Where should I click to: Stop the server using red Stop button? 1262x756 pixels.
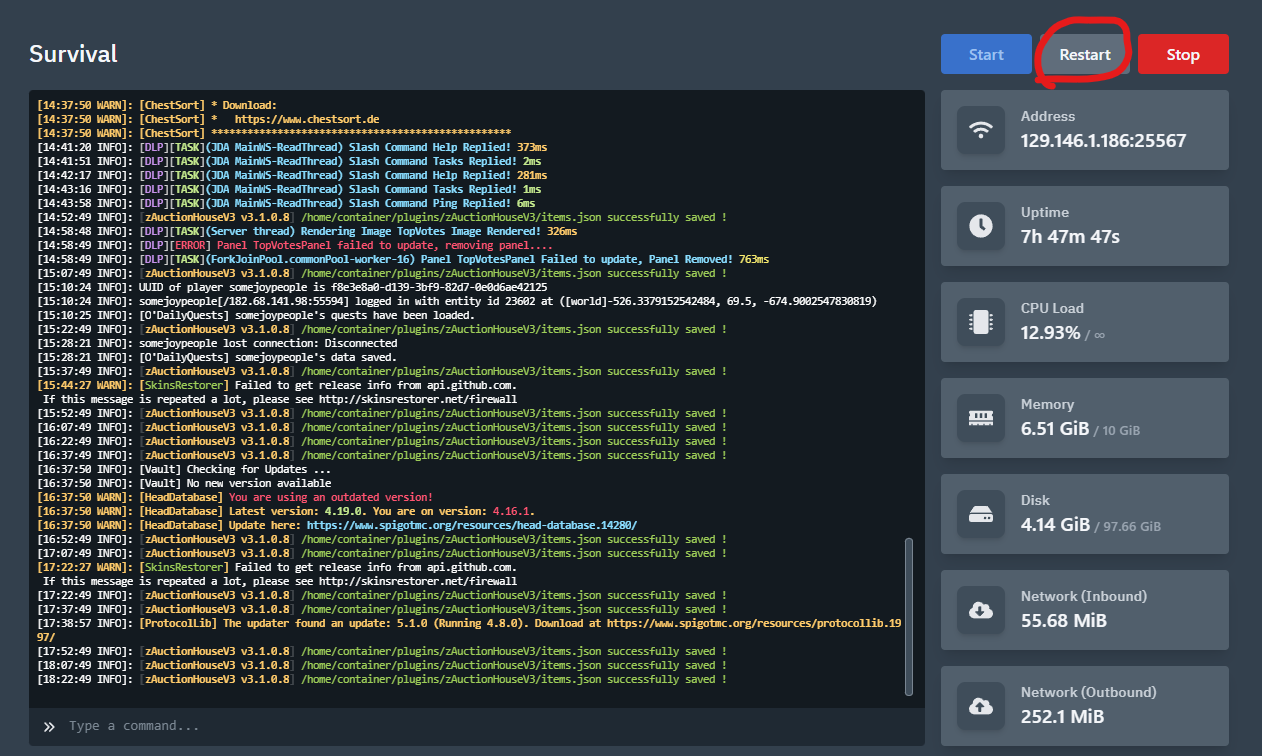tap(1182, 54)
